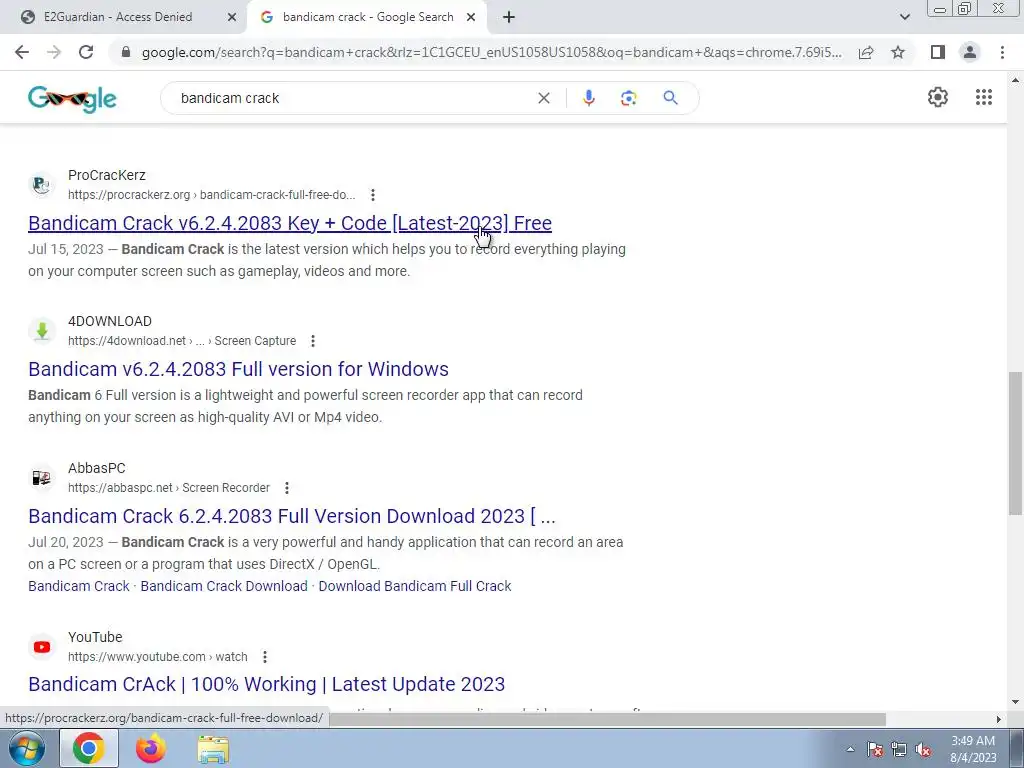This screenshot has height=768, width=1024.
Task: Open Bandicam Crack v6.2.4.2083 Key + Code link
Action: click(x=290, y=223)
